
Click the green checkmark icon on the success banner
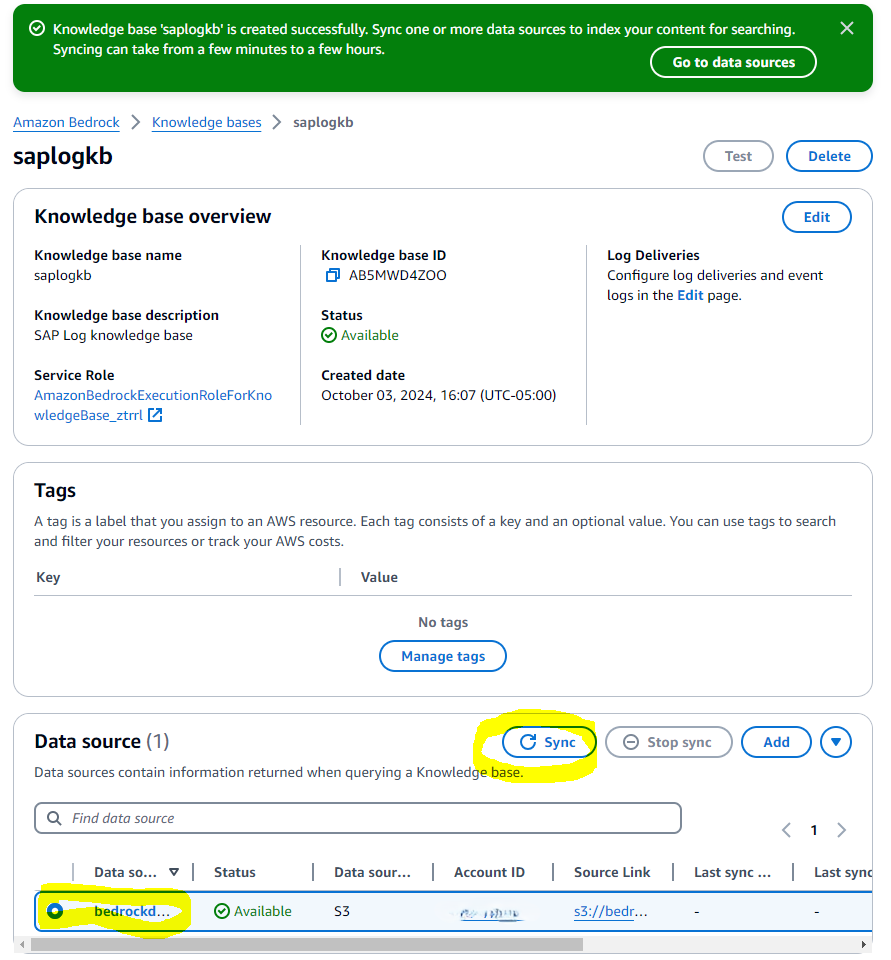tap(37, 28)
